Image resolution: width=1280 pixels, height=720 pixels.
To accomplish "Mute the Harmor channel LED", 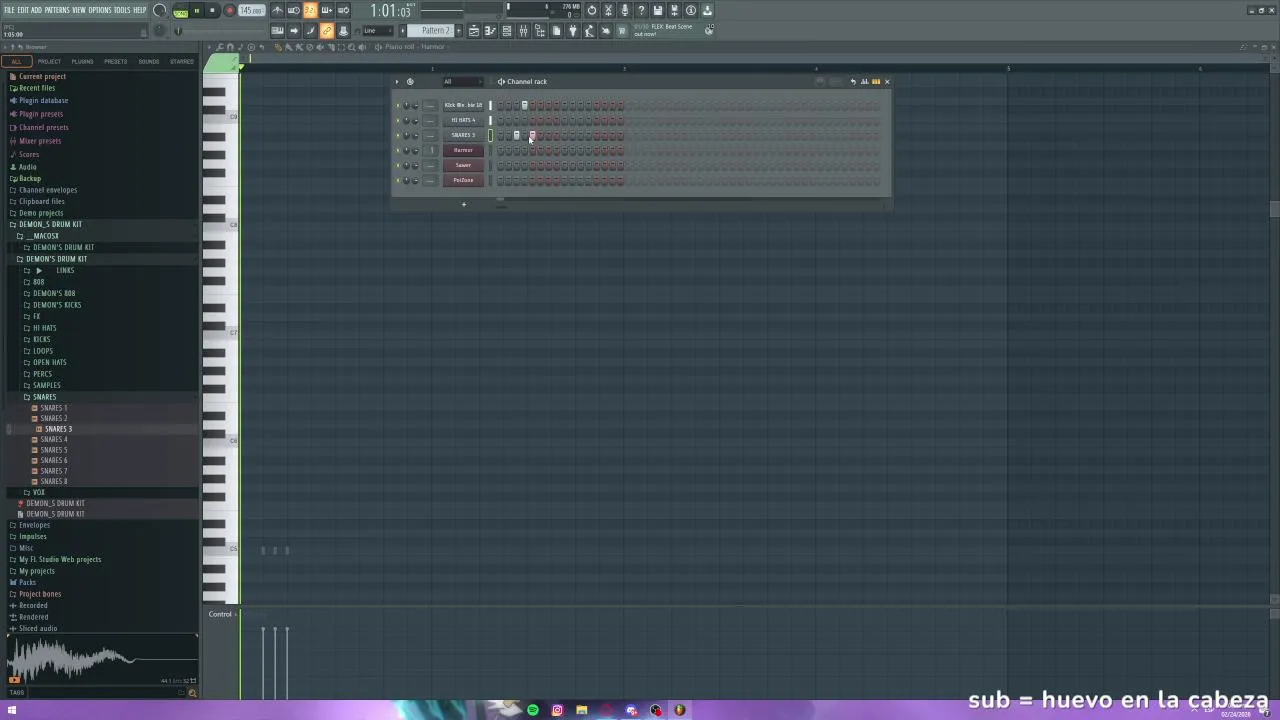I will coord(397,150).
